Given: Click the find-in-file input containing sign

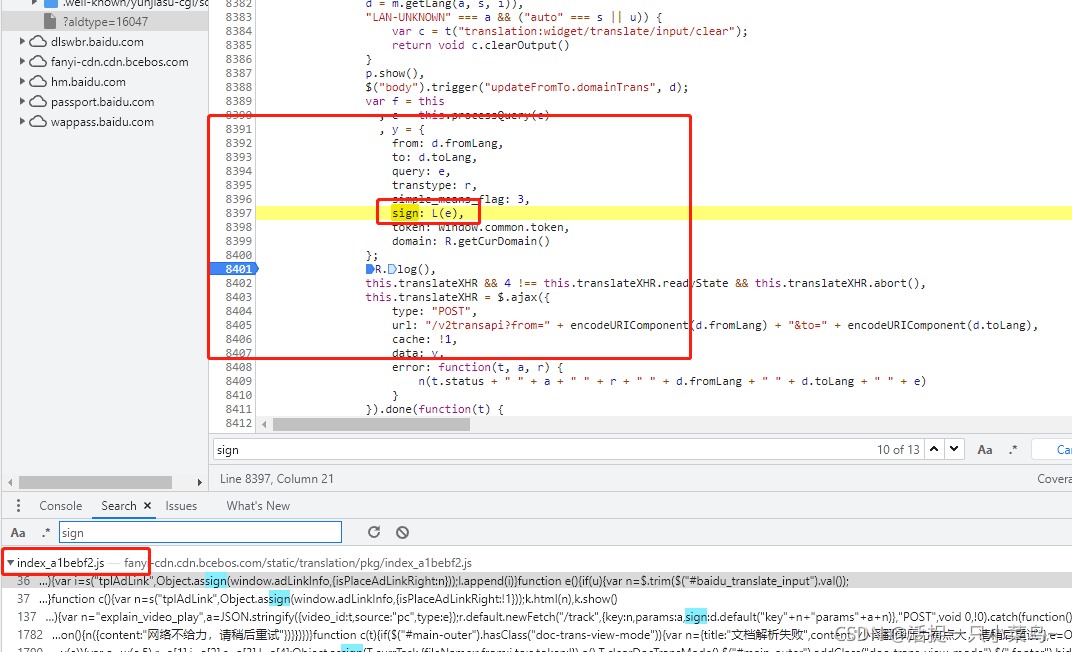Looking at the screenshot, I should pos(540,450).
